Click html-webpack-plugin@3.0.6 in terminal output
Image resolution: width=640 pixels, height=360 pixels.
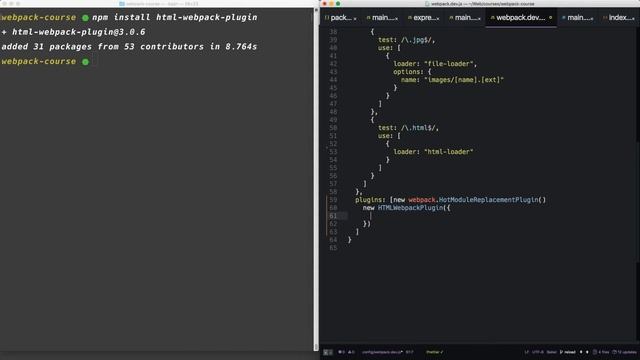click(x=78, y=32)
